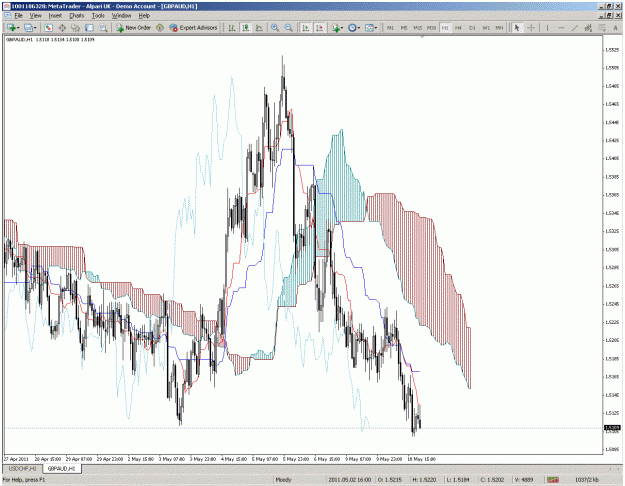Expand the Templates dropdown arrow
625x486 pixels.
(376, 28)
